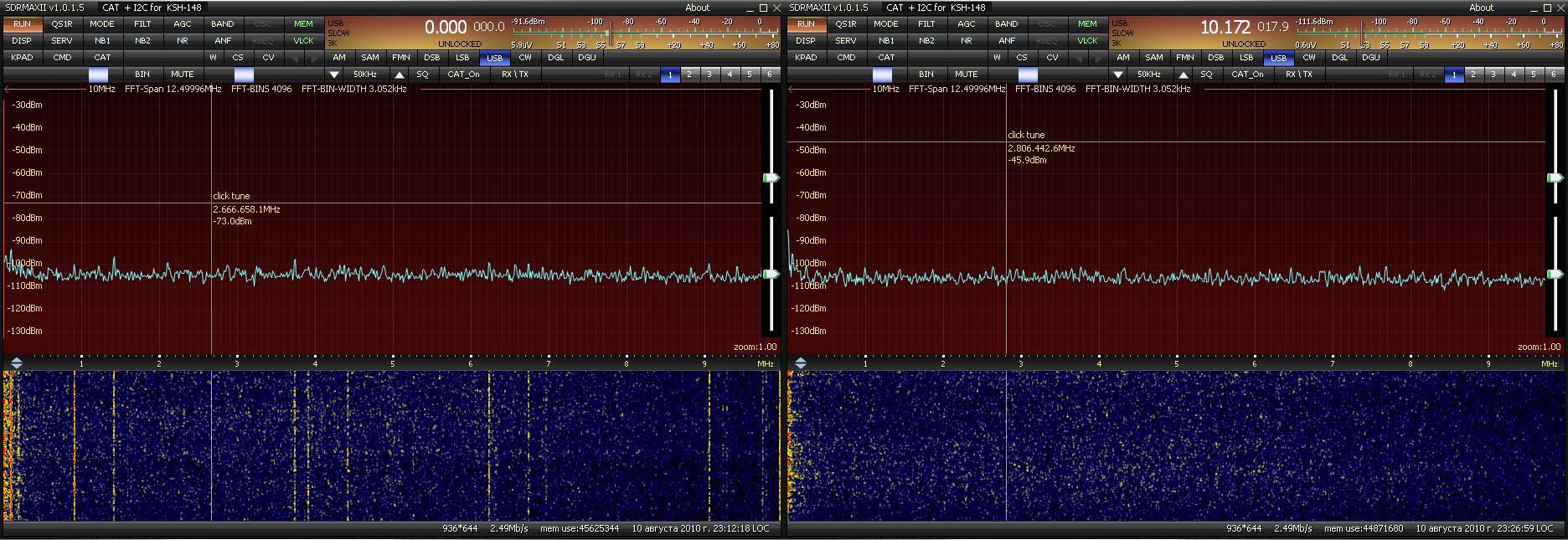1568x540 pixels.
Task: Toggle BIN audio in the right window
Action: [926, 75]
